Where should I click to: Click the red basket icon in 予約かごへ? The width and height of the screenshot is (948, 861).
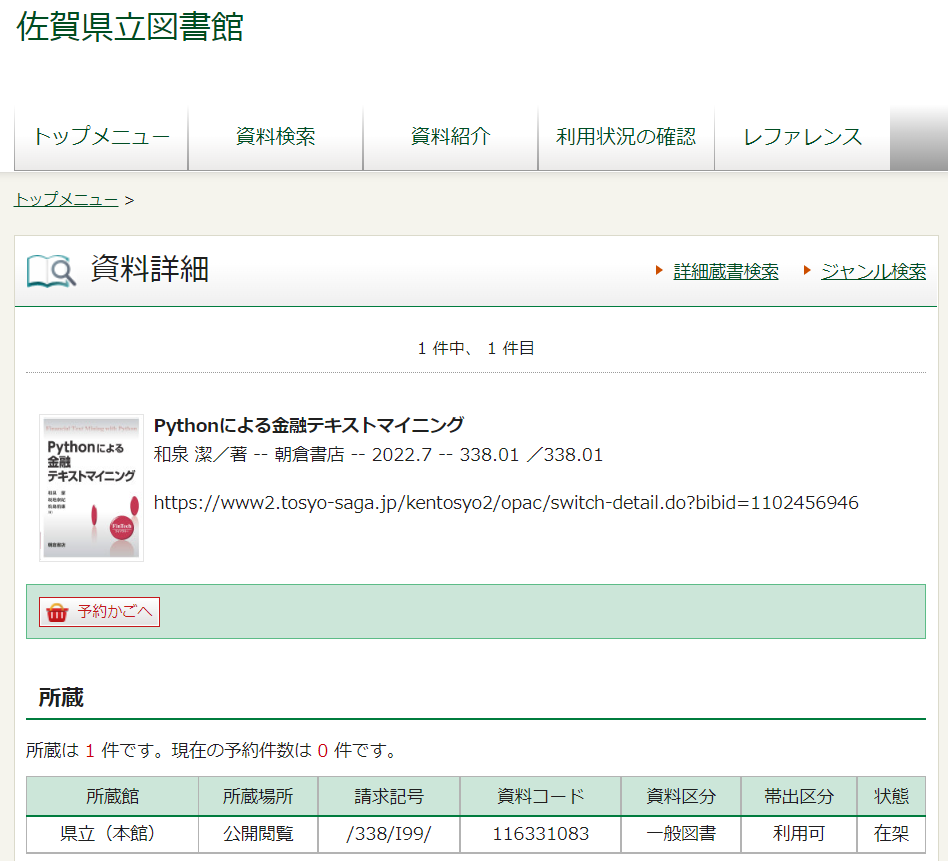57,612
